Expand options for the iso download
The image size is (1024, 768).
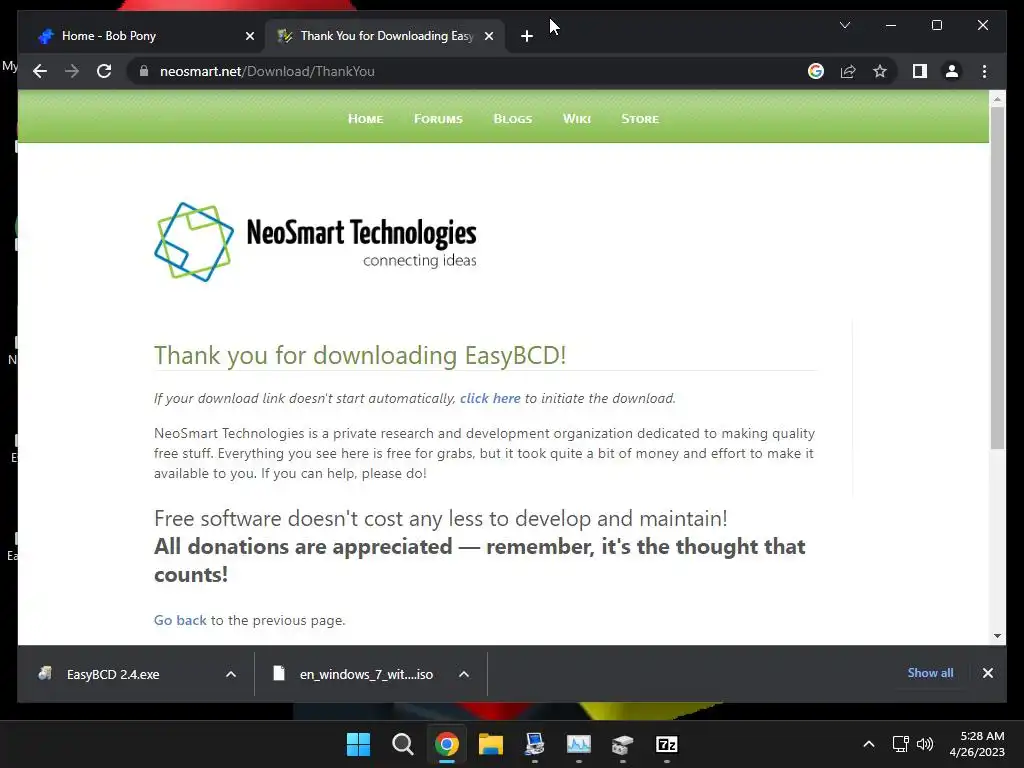click(464, 674)
